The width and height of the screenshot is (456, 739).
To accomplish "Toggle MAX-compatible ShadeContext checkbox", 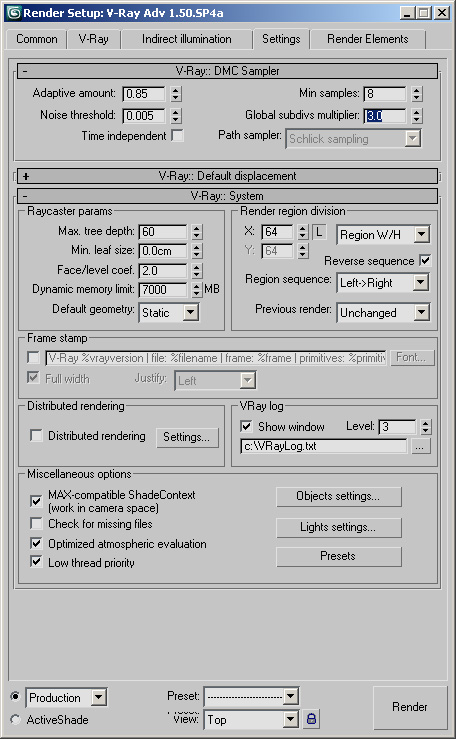I will tap(36, 501).
